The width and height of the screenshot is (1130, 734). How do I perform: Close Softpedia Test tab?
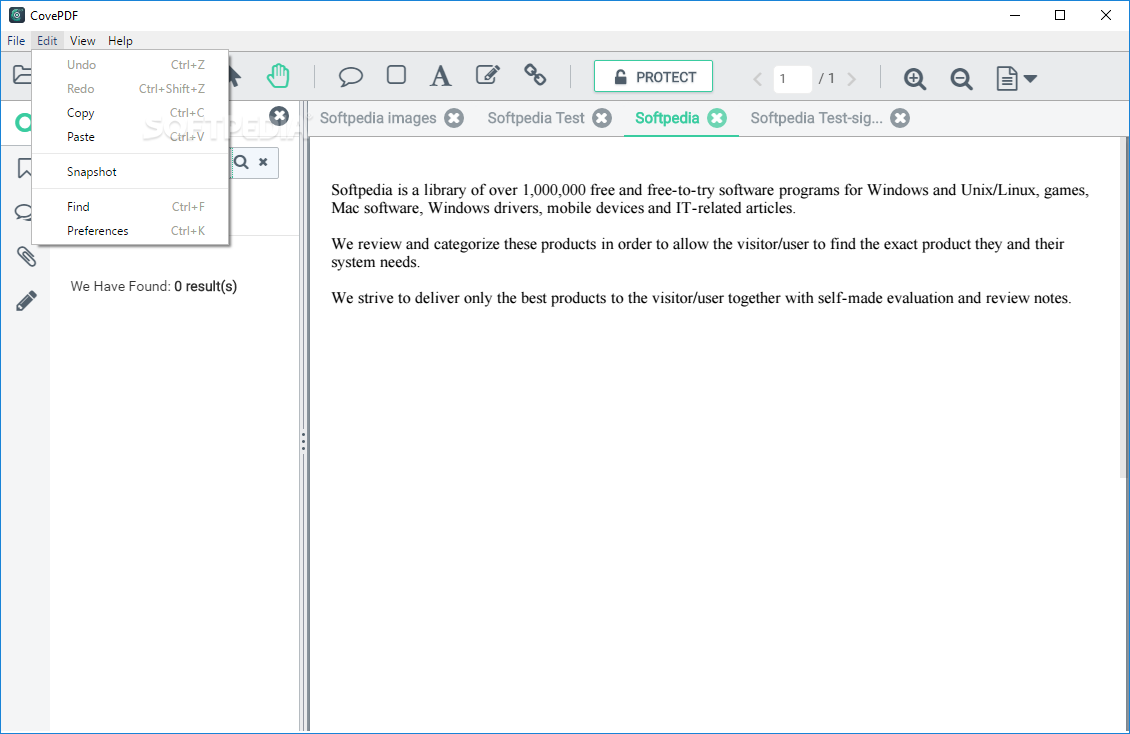coord(602,118)
